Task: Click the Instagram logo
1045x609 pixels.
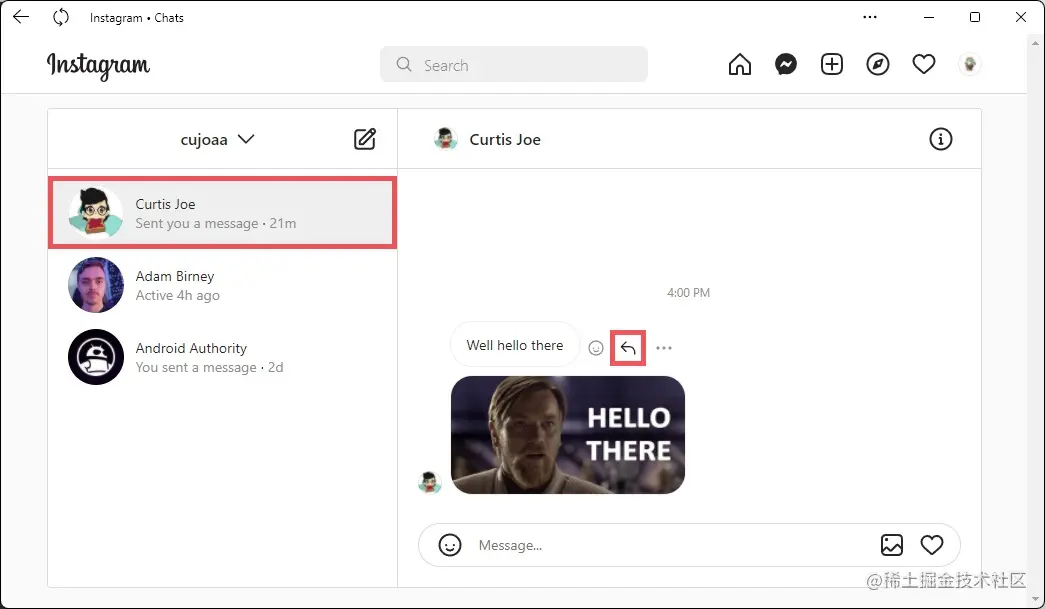Action: point(99,65)
